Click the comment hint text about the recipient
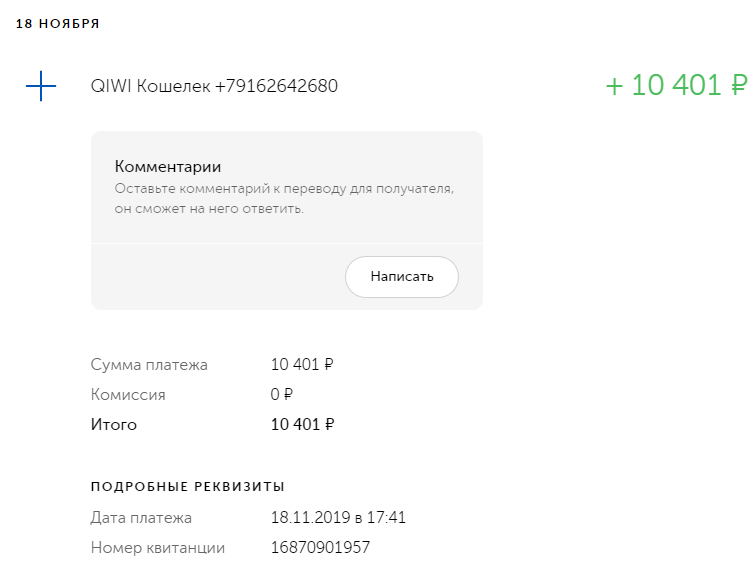Screen dimensions: 755x561 coord(284,198)
